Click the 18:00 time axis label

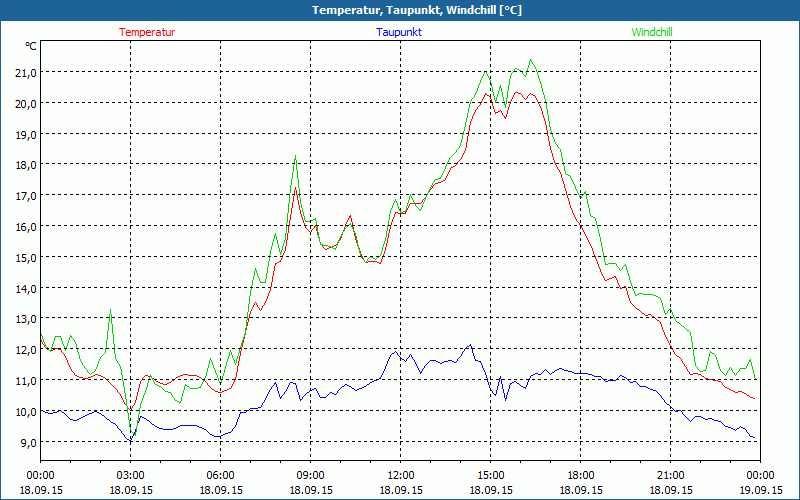581,476
